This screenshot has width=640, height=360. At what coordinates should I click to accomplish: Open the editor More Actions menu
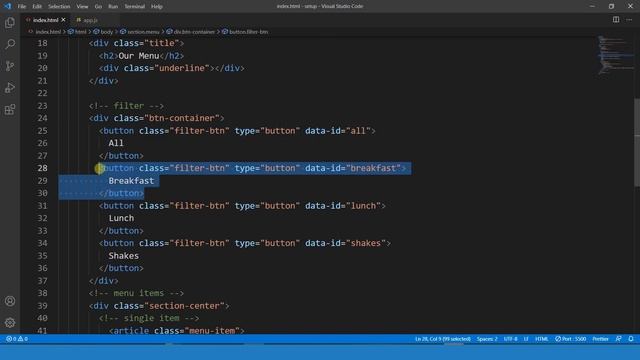[629, 20]
